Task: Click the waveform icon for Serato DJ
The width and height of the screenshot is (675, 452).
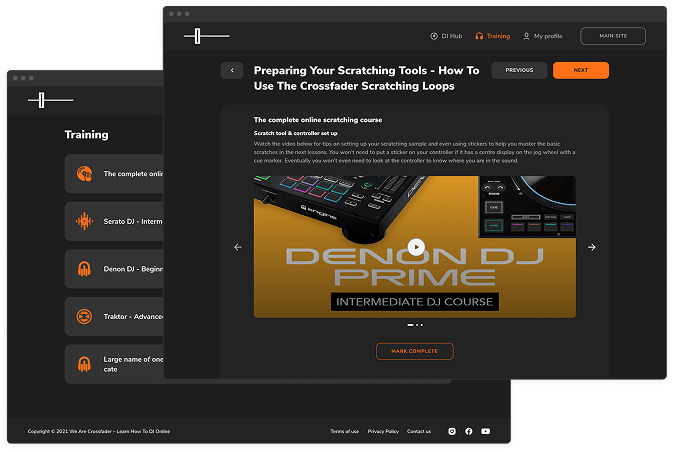Action: 84,221
